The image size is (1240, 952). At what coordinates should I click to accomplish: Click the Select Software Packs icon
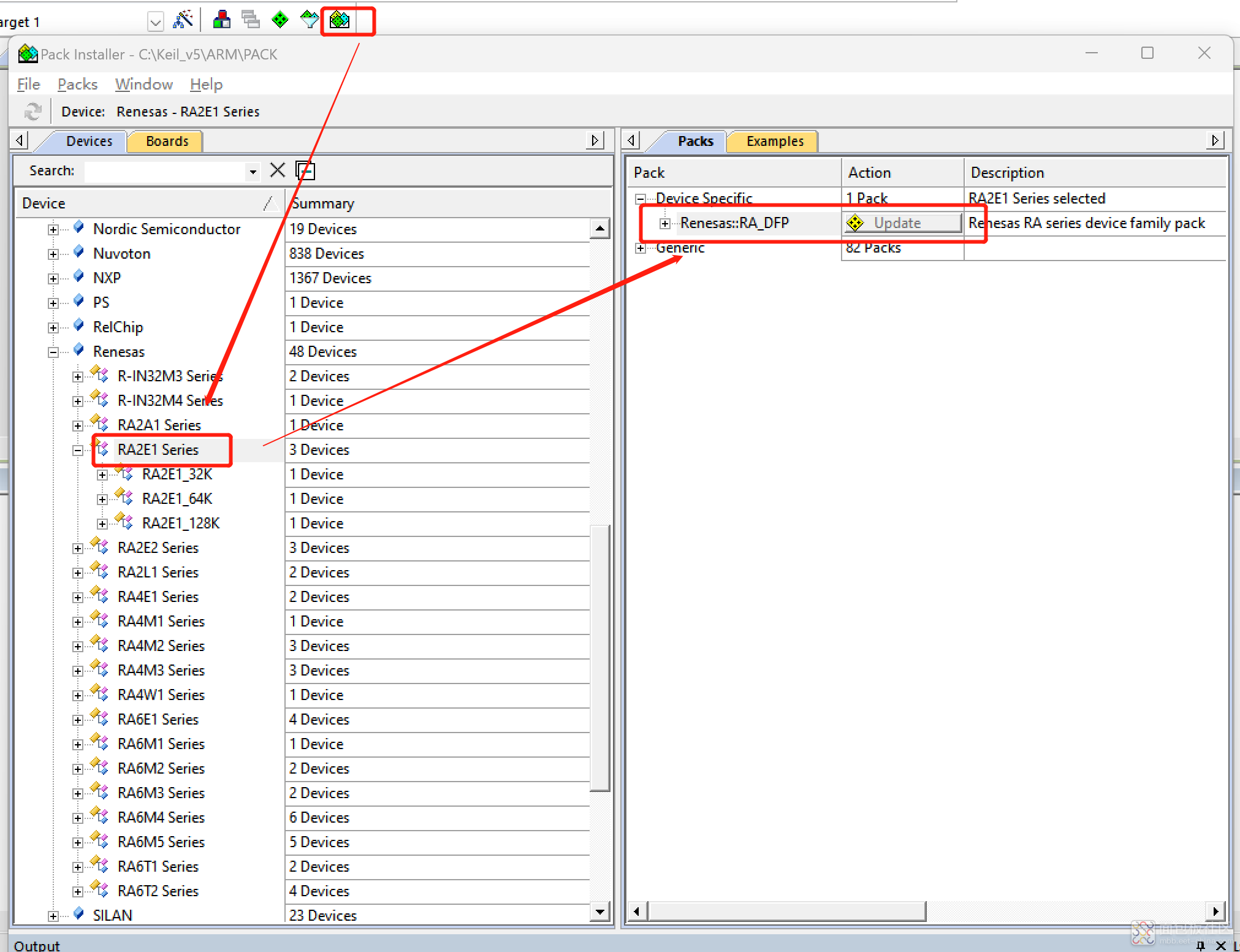pos(310,20)
